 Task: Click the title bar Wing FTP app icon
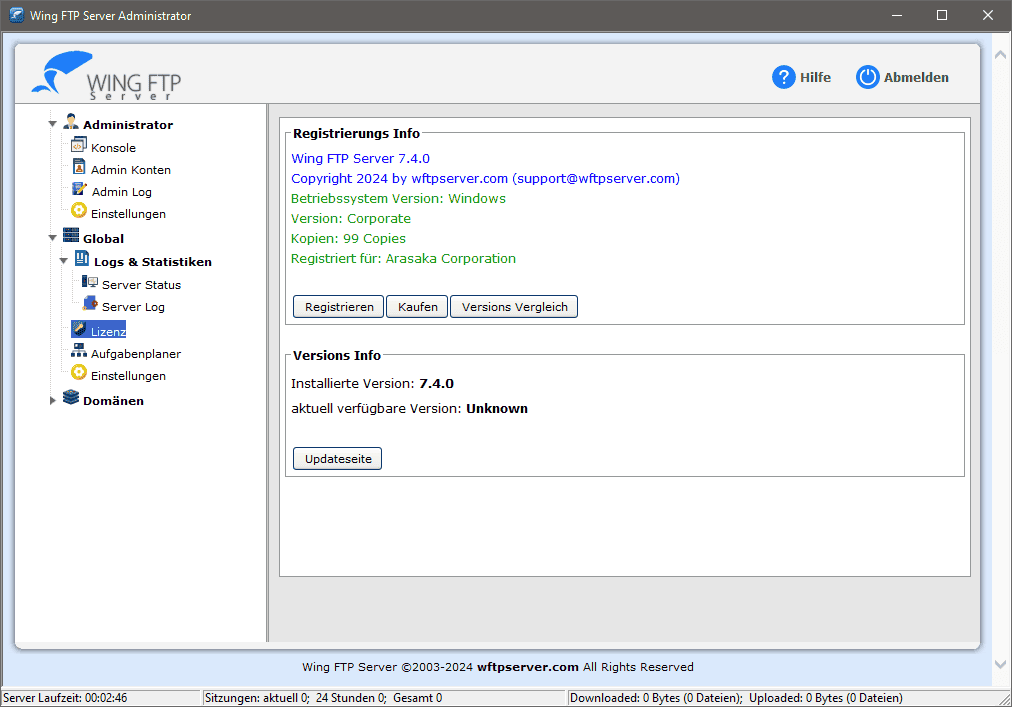(x=16, y=15)
